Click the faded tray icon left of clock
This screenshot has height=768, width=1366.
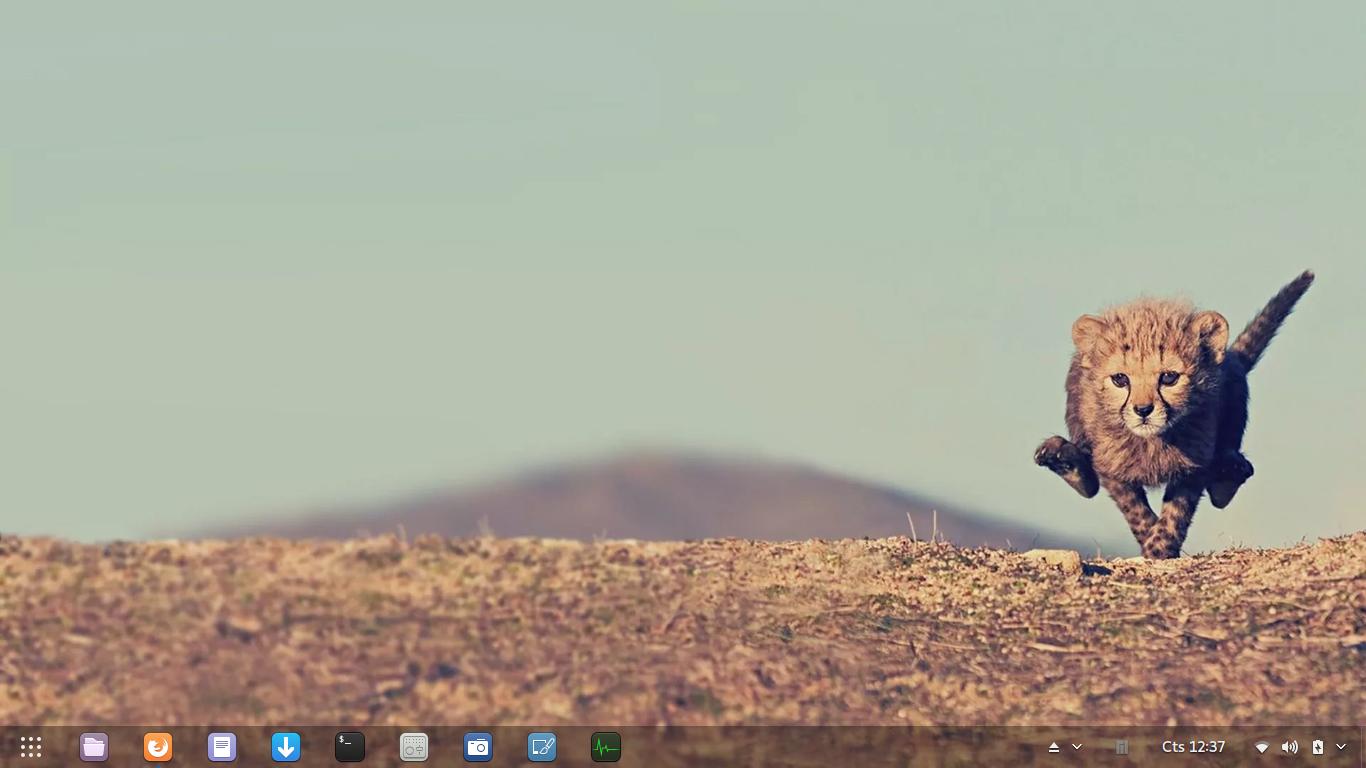[x=1122, y=747]
